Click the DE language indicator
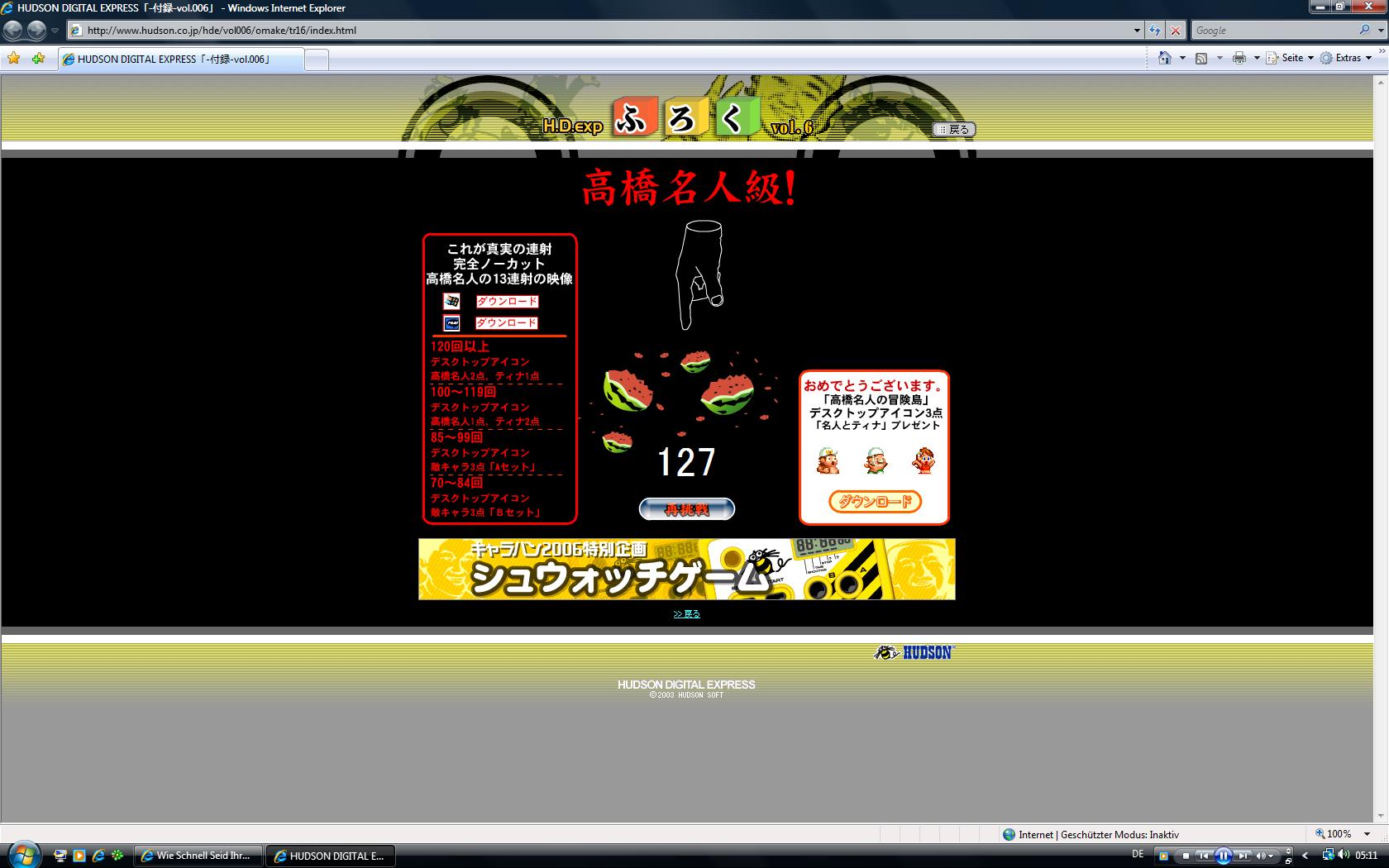This screenshot has height=868, width=1389. [1138, 854]
